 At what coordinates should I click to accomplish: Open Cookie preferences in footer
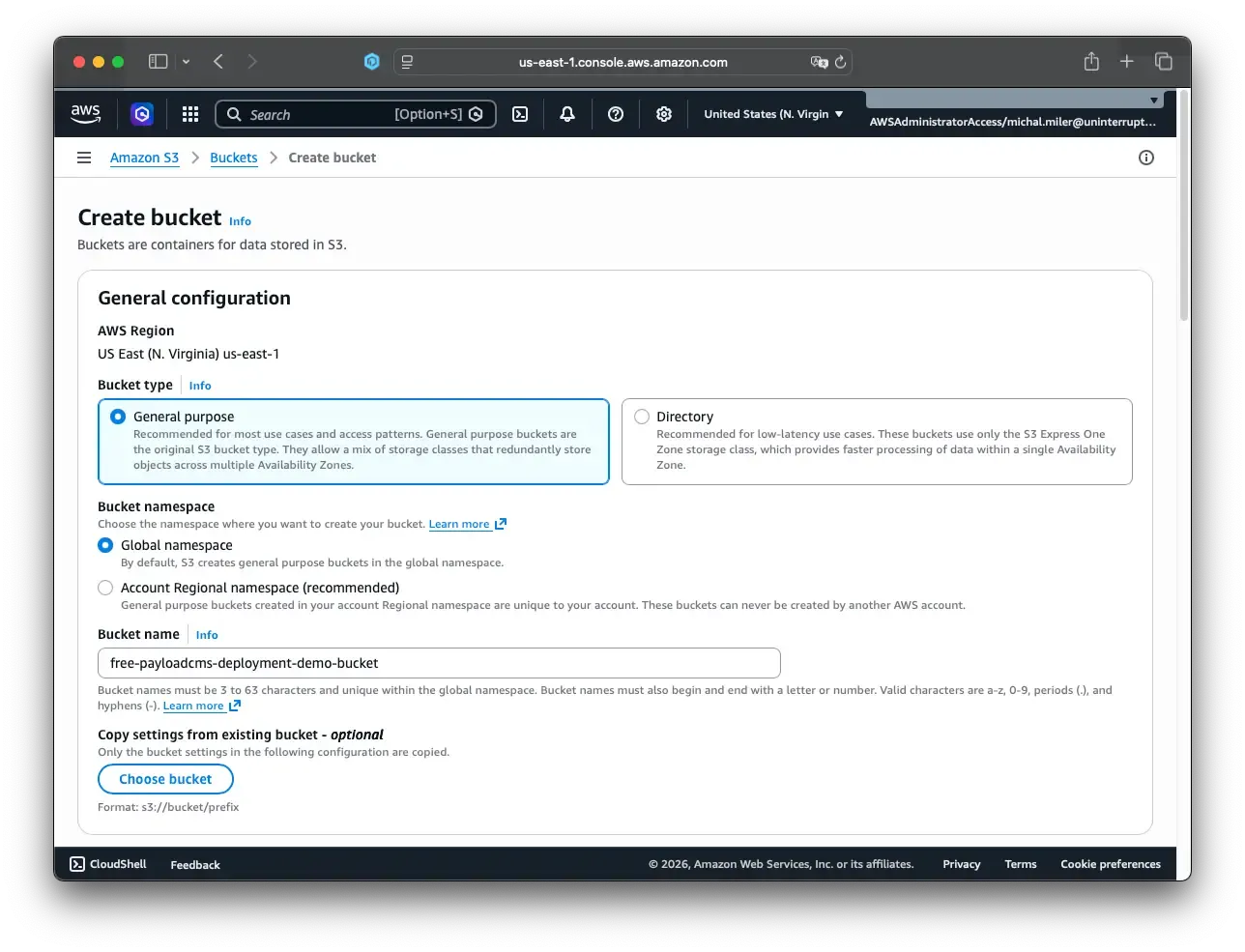[1111, 864]
